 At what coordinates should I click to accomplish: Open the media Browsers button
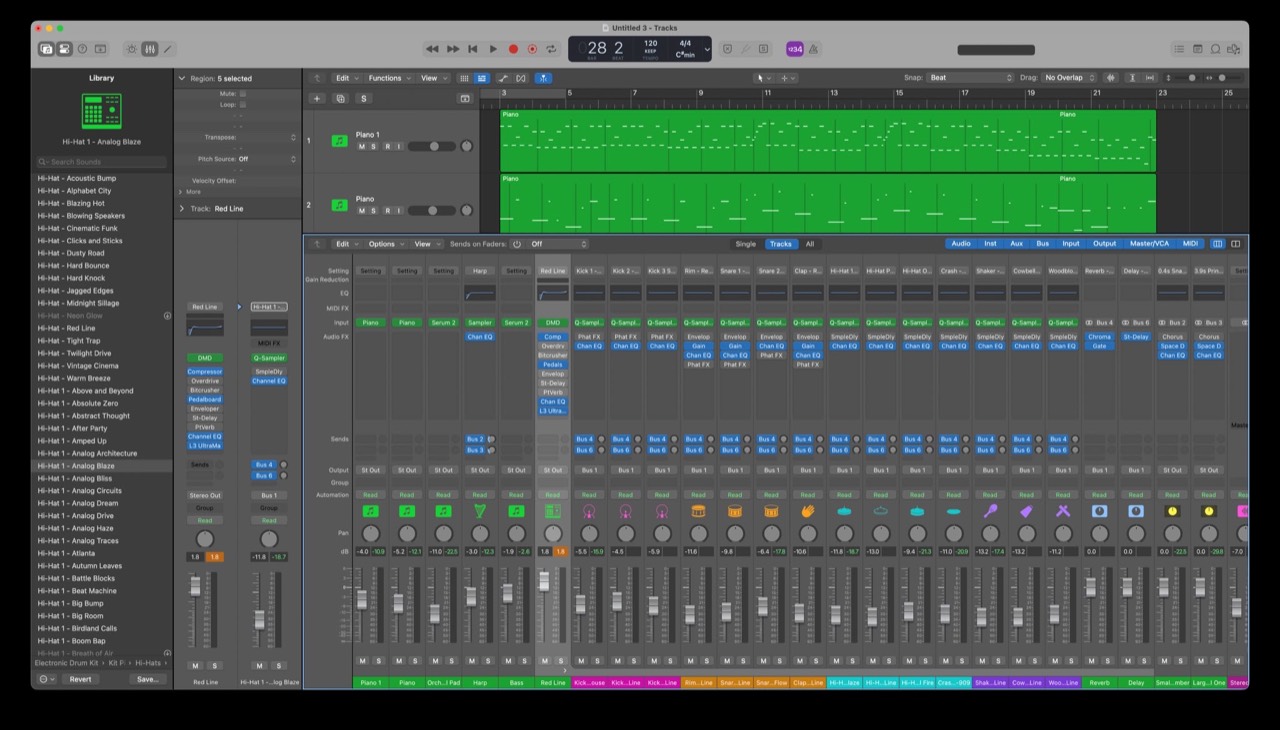[1234, 49]
